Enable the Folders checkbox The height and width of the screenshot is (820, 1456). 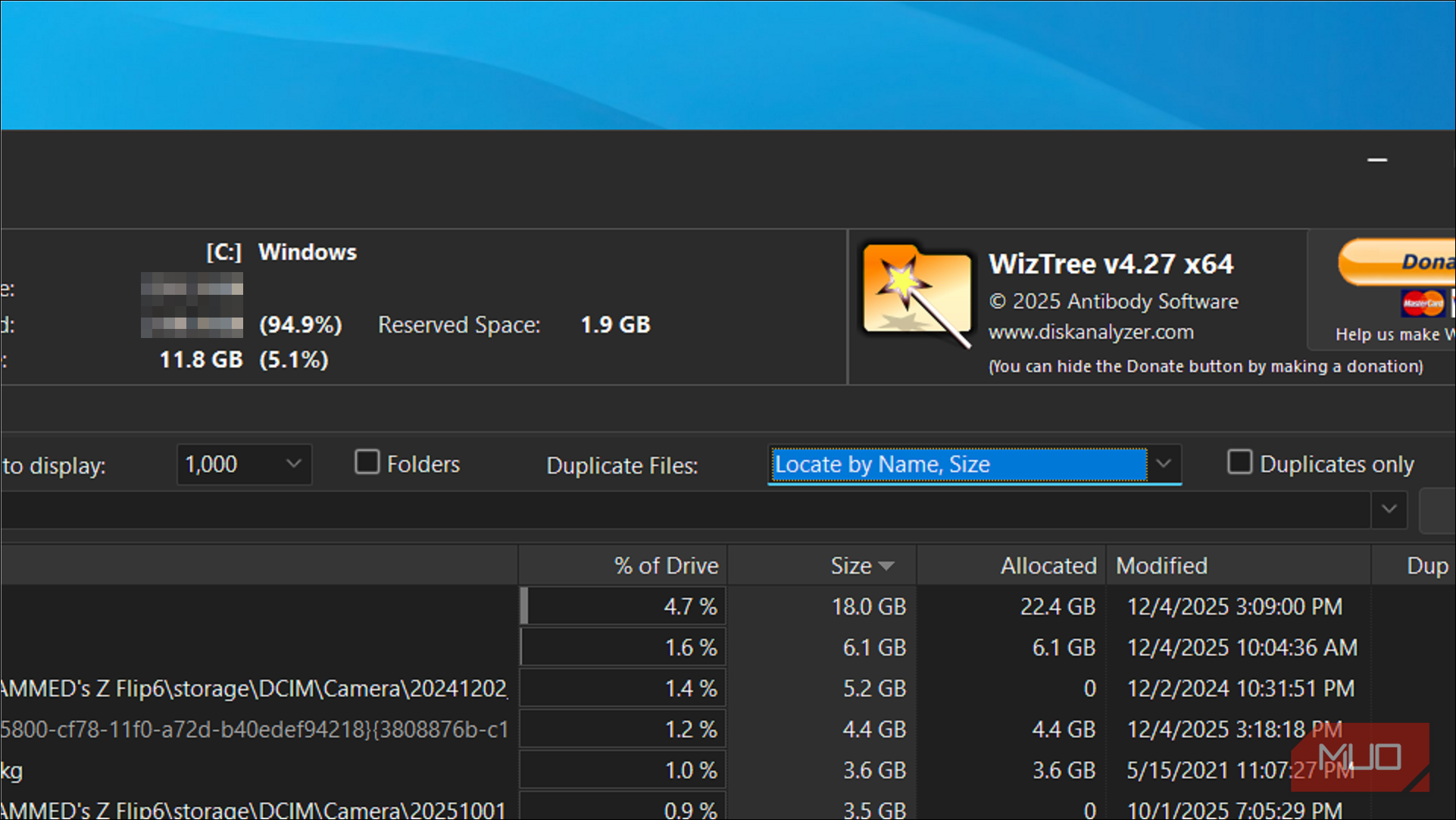pos(367,462)
